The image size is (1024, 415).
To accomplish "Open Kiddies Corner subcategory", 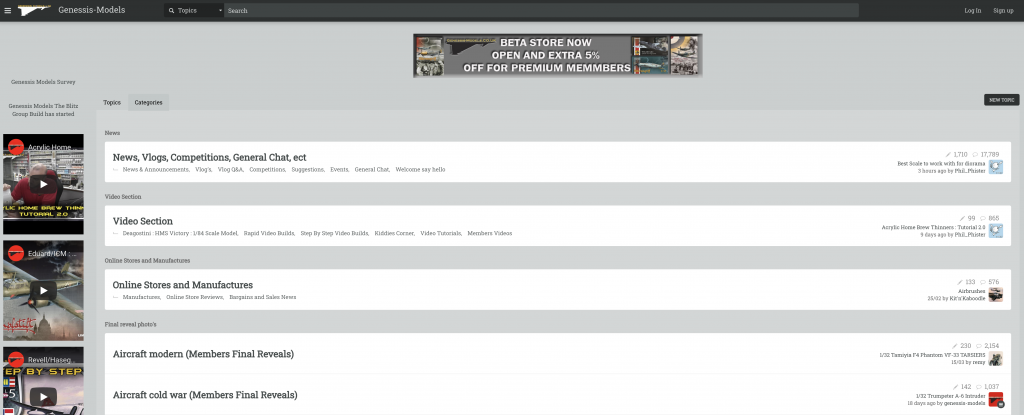I will 394,233.
